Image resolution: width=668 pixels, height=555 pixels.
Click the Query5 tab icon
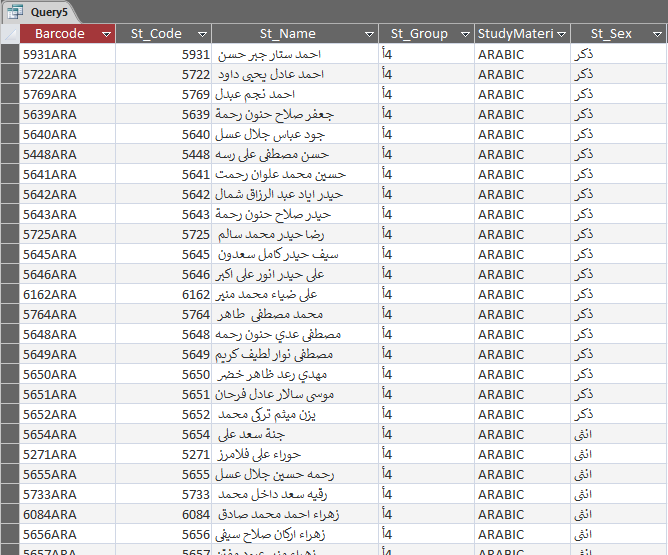[15, 12]
